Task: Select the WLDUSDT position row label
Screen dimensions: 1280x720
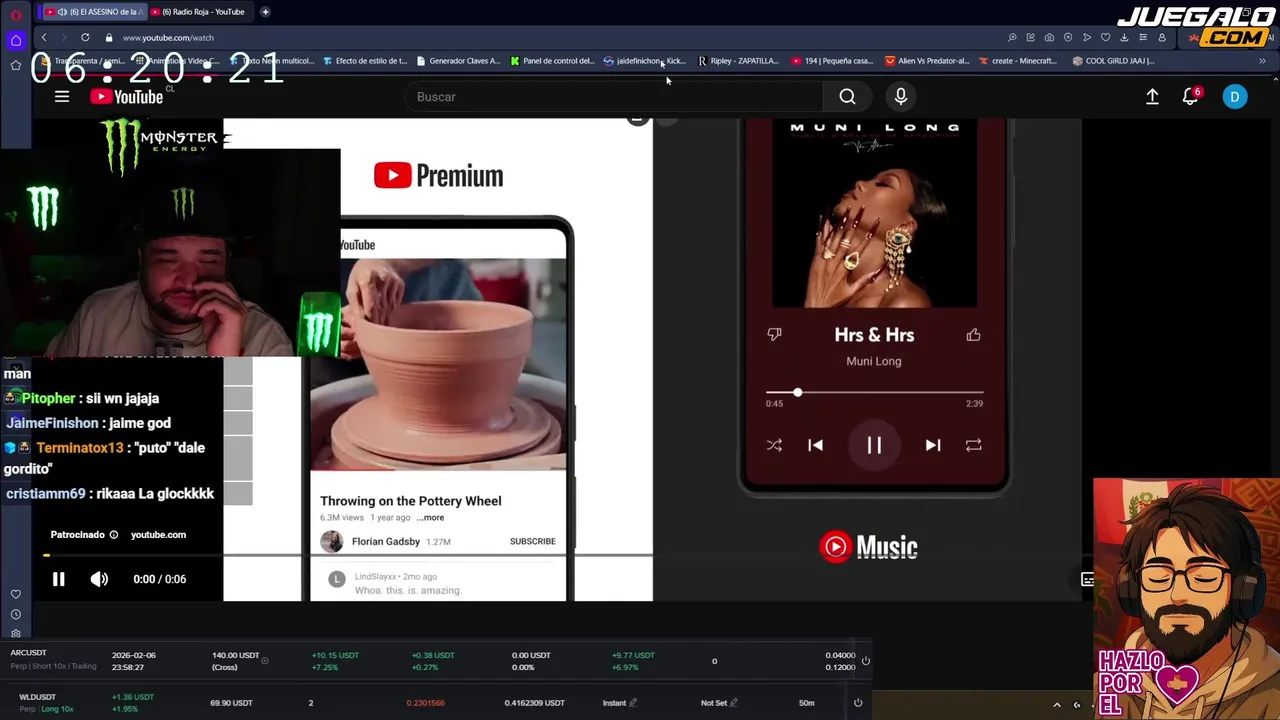Action: coord(38,697)
